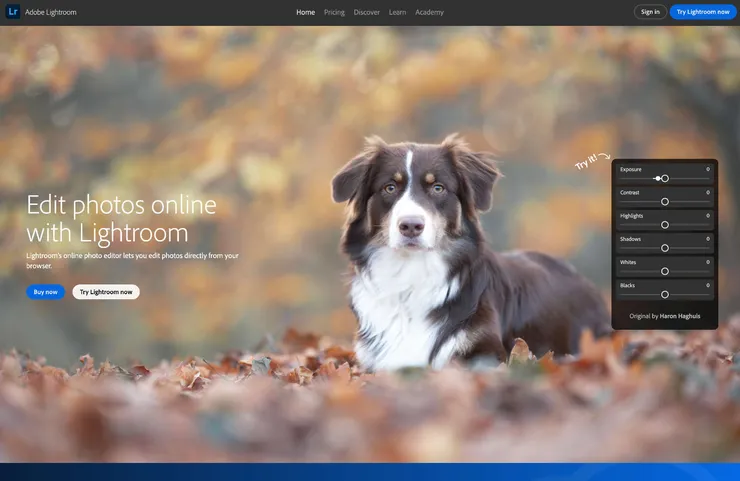Click the Haron Haghuis credit name

coord(680,316)
